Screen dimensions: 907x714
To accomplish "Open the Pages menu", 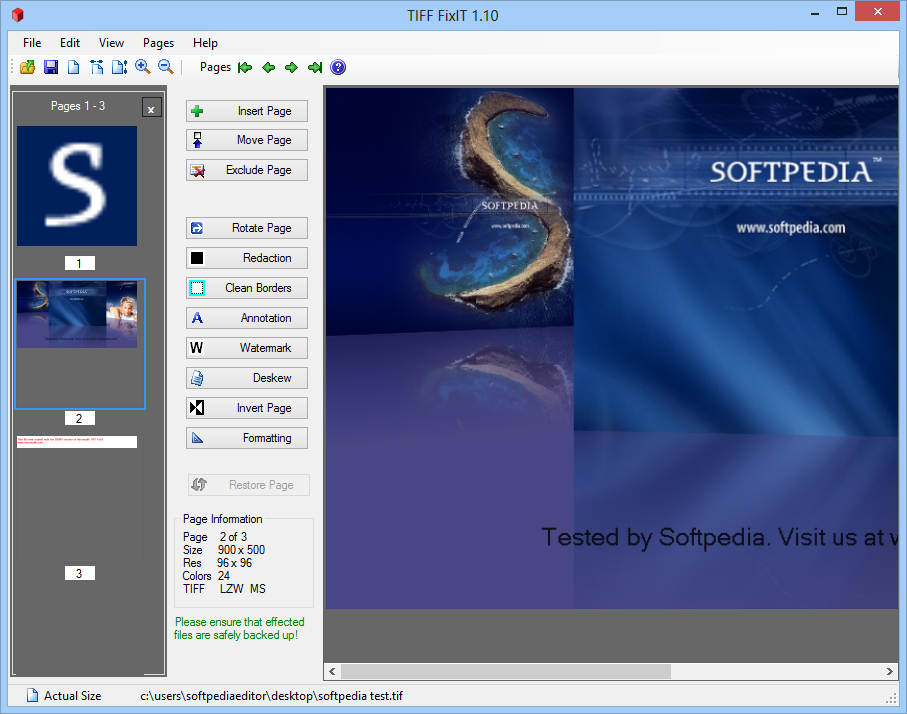I will point(158,43).
